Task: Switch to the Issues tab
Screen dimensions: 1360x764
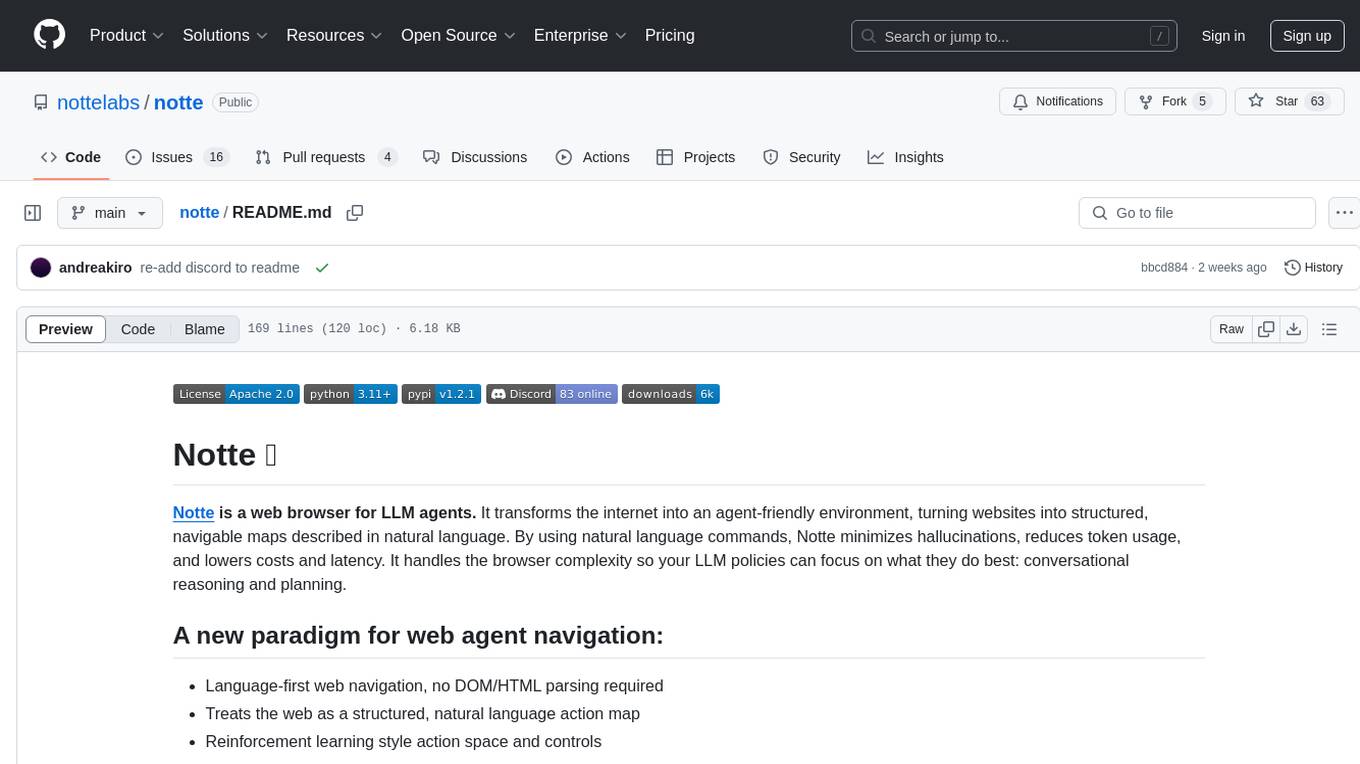Action: coord(177,157)
